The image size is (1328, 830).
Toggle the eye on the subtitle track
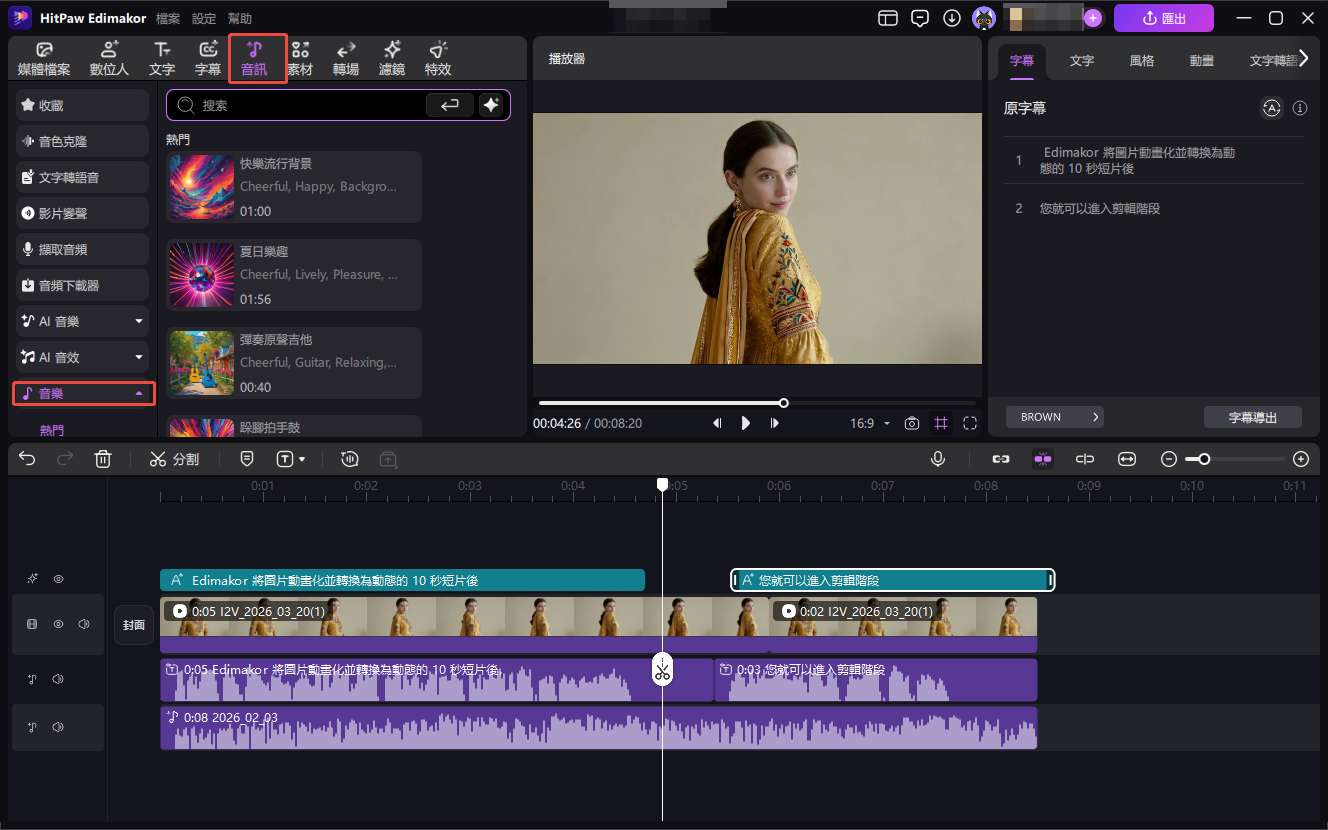(x=58, y=579)
